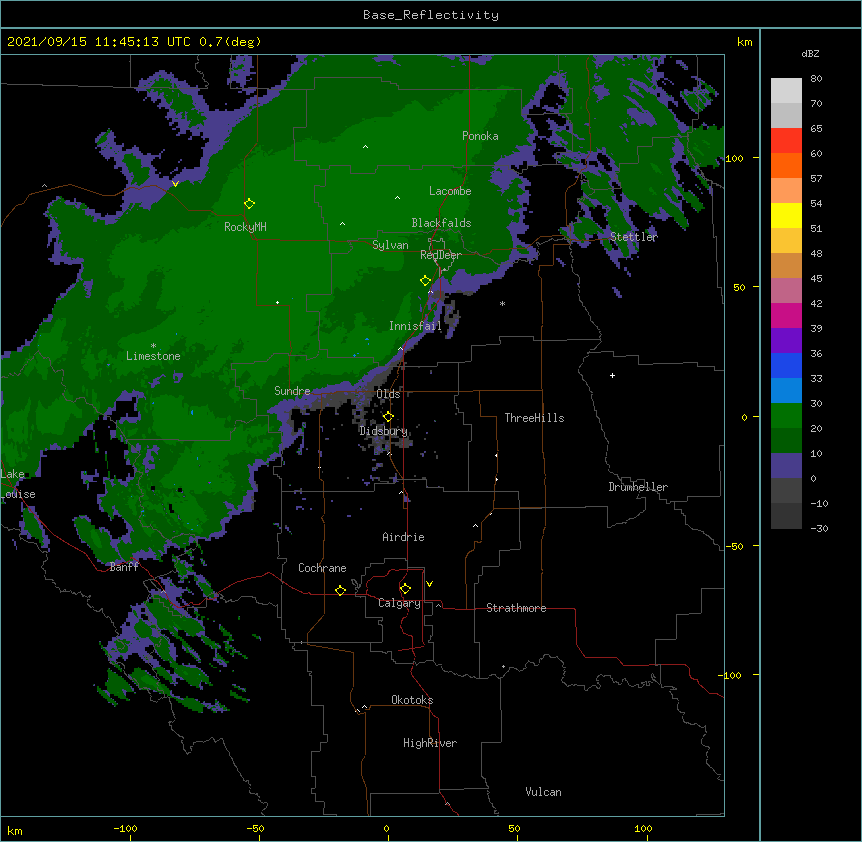Click the Sylvan label on the map
This screenshot has height=842, width=862.
[390, 245]
